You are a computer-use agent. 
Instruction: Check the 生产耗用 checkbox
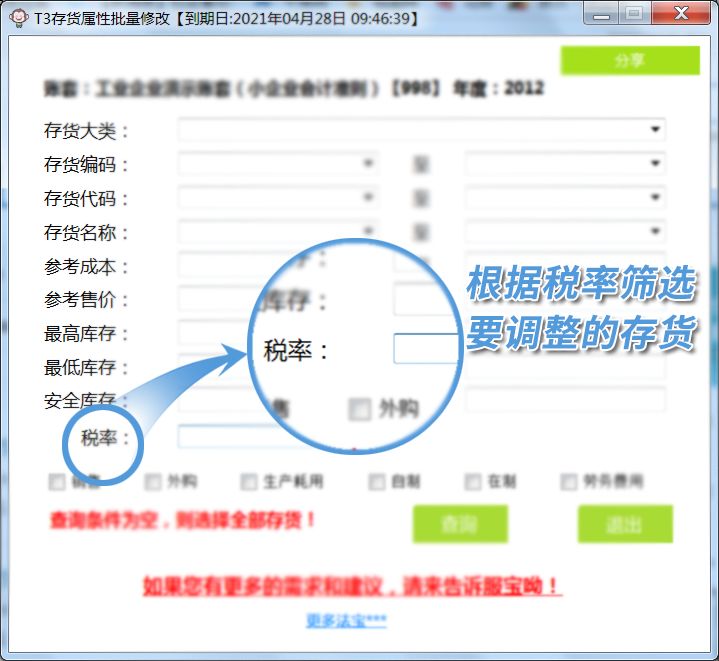coord(249,482)
